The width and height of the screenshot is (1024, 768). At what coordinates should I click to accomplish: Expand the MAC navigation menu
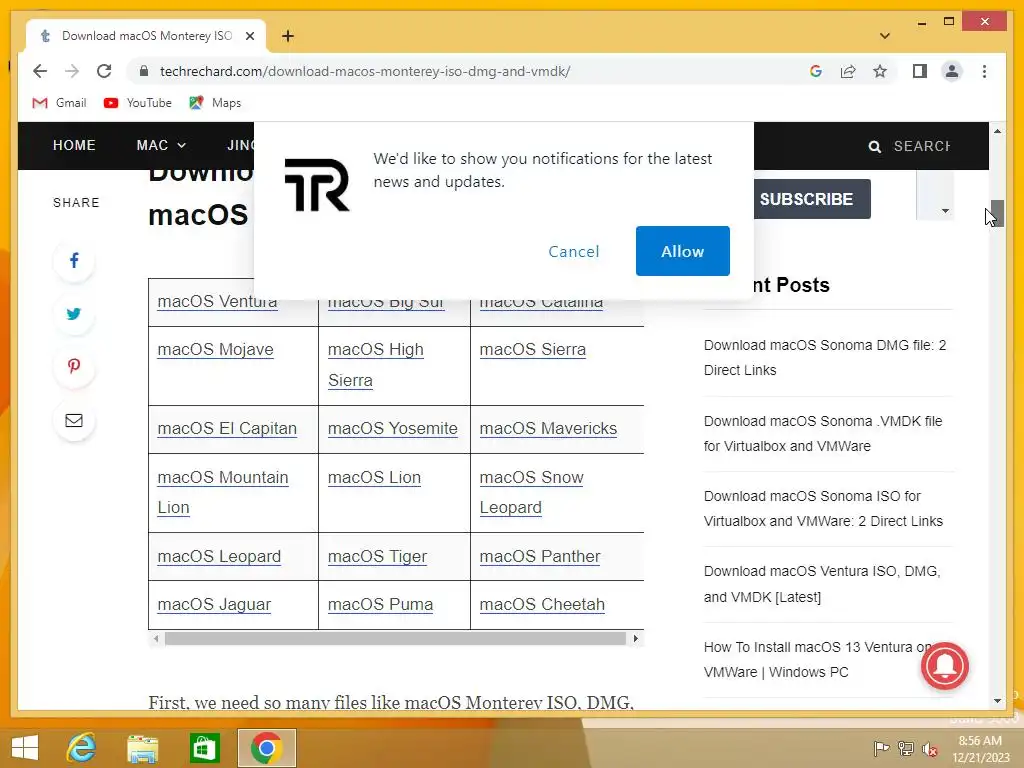161,145
